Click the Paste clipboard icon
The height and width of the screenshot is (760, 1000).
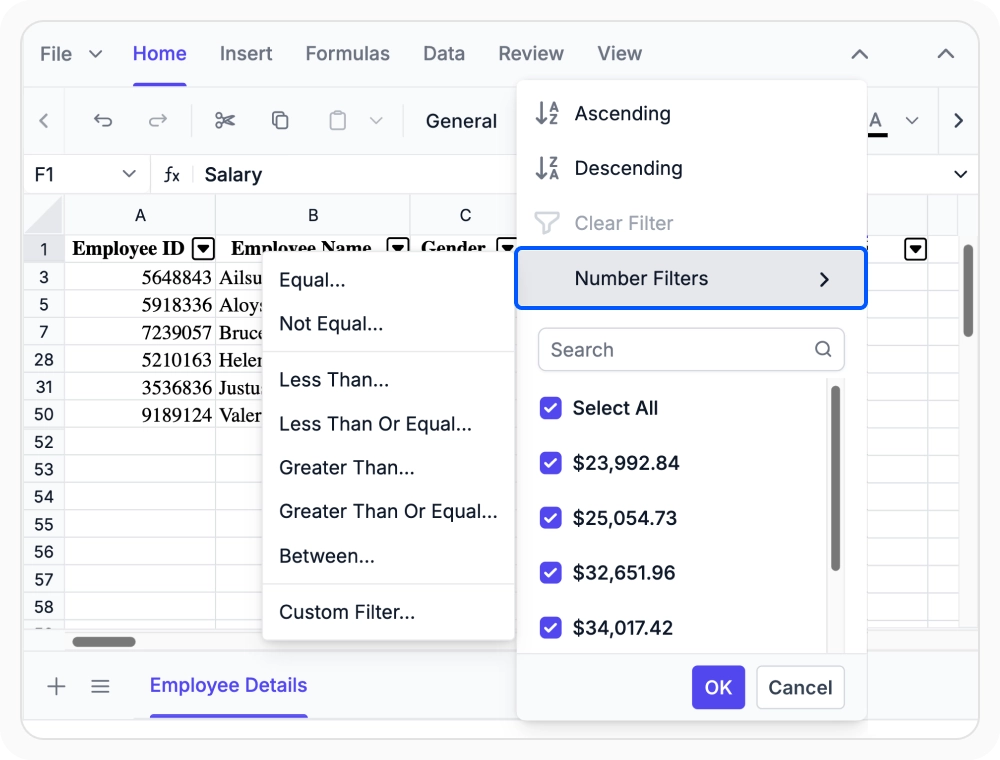[x=337, y=121]
